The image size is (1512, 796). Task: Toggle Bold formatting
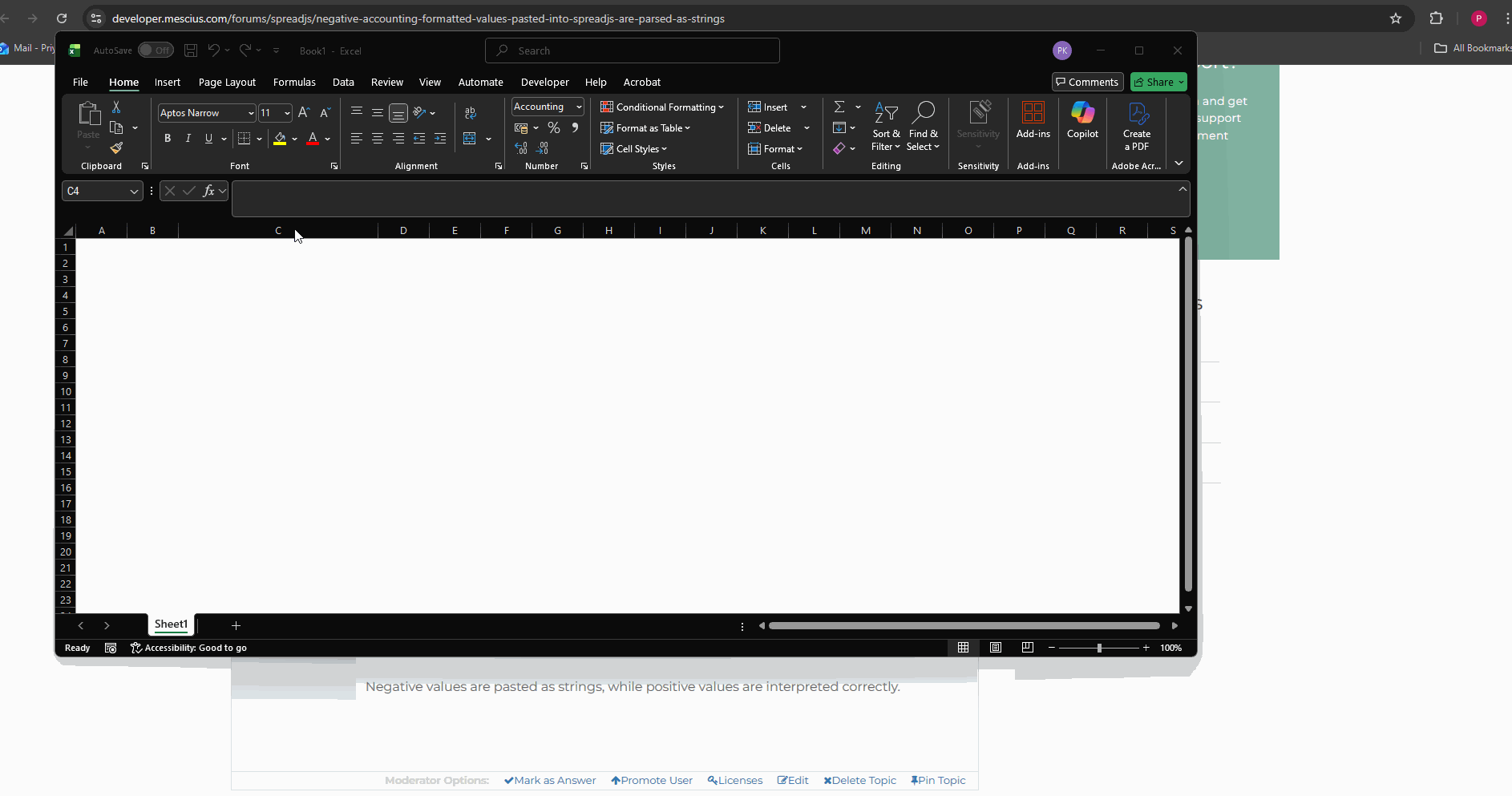[168, 139]
